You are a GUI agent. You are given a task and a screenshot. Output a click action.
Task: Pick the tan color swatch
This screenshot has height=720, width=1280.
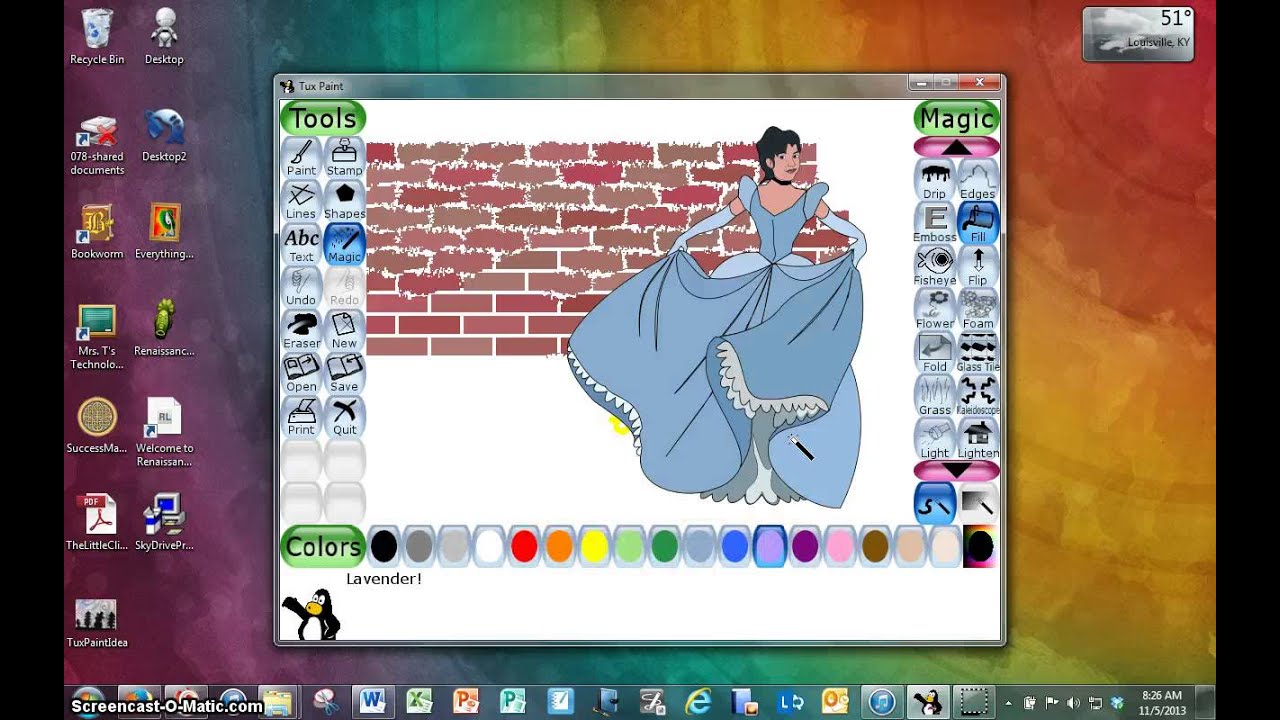(x=909, y=546)
